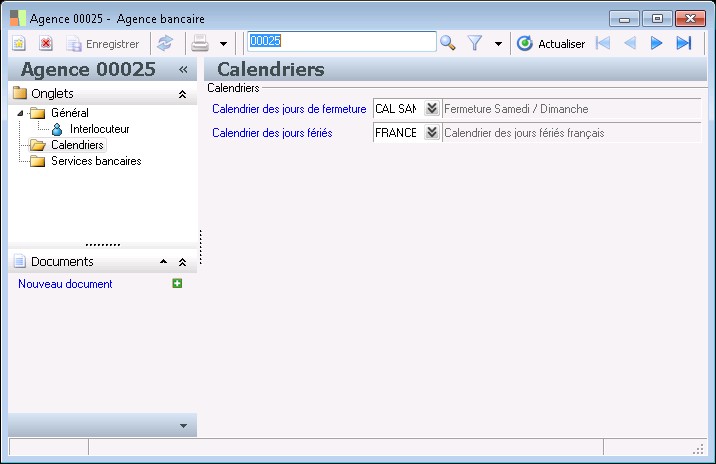
Task: Go to the previous record
Action: click(630, 43)
